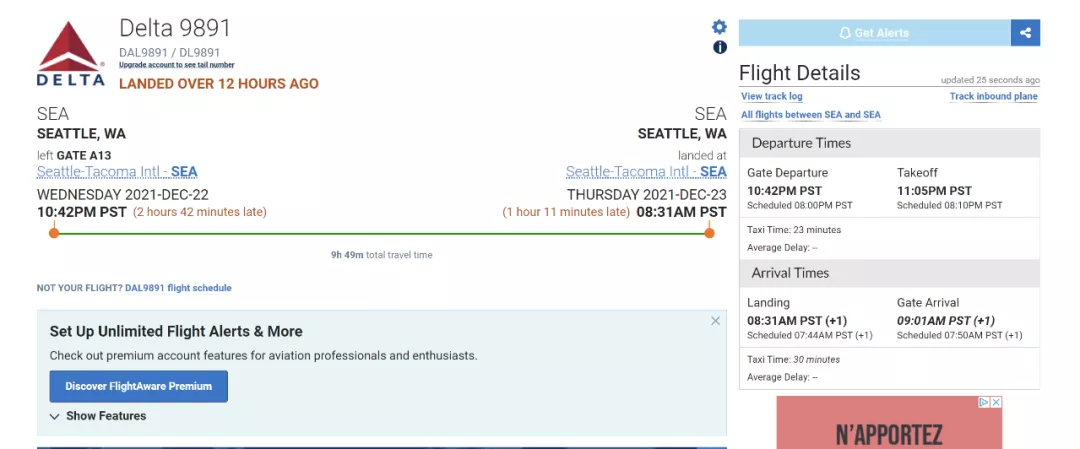Close the advertisement with X icon
This screenshot has width=1080, height=449.
pyautogui.click(x=996, y=402)
